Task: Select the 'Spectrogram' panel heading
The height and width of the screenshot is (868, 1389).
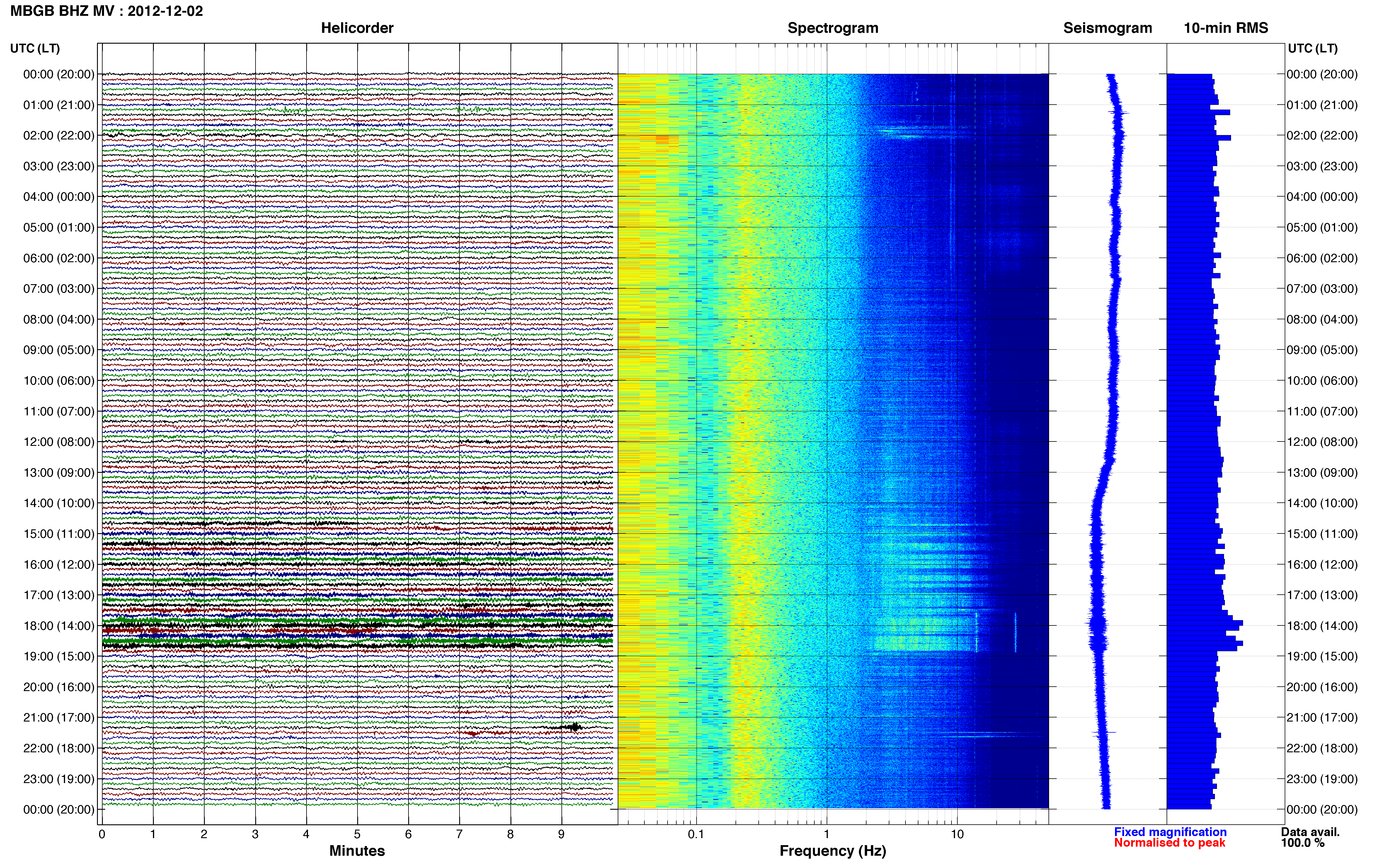Action: tap(833, 28)
